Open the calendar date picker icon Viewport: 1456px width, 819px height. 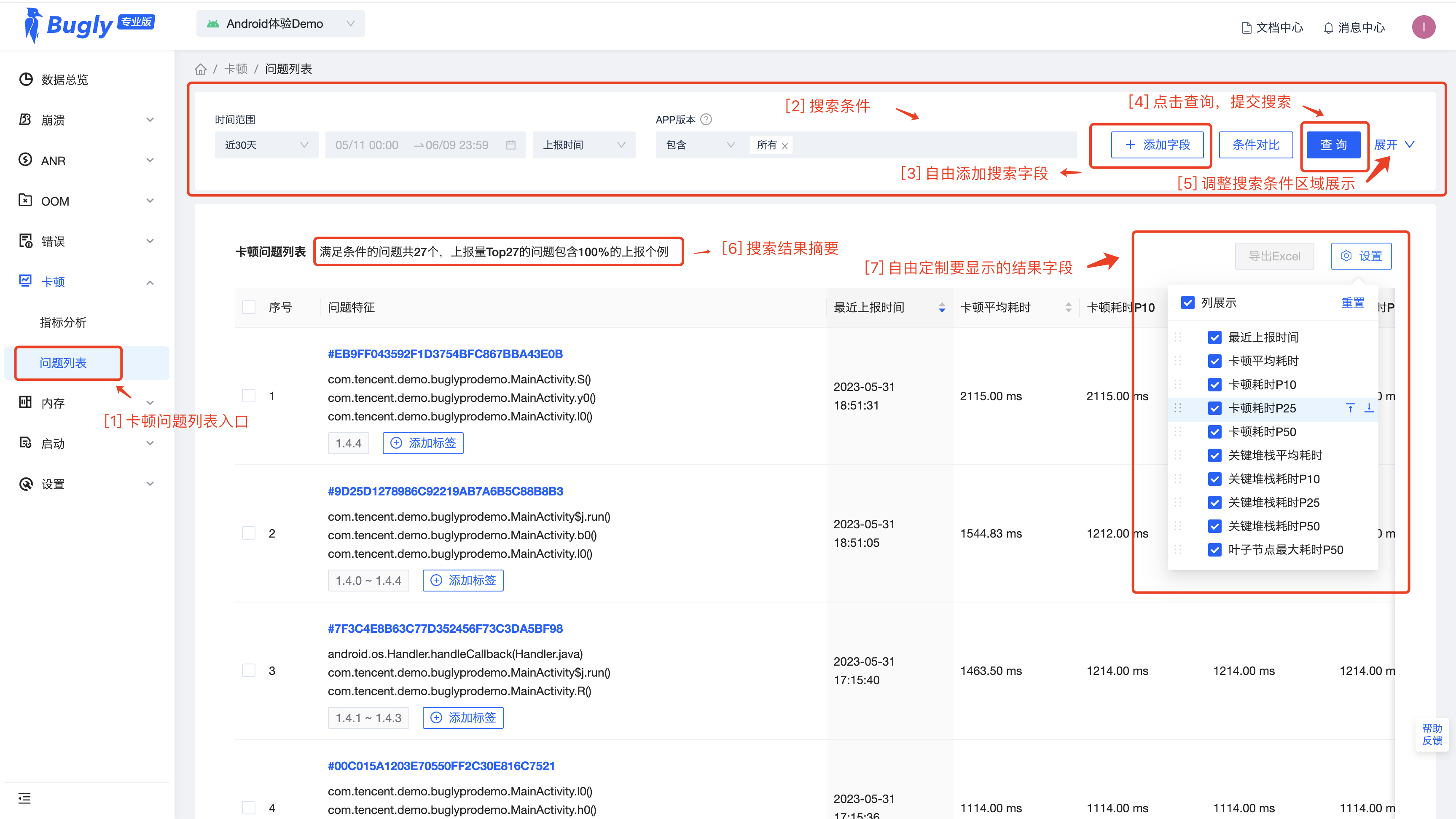pos(511,145)
